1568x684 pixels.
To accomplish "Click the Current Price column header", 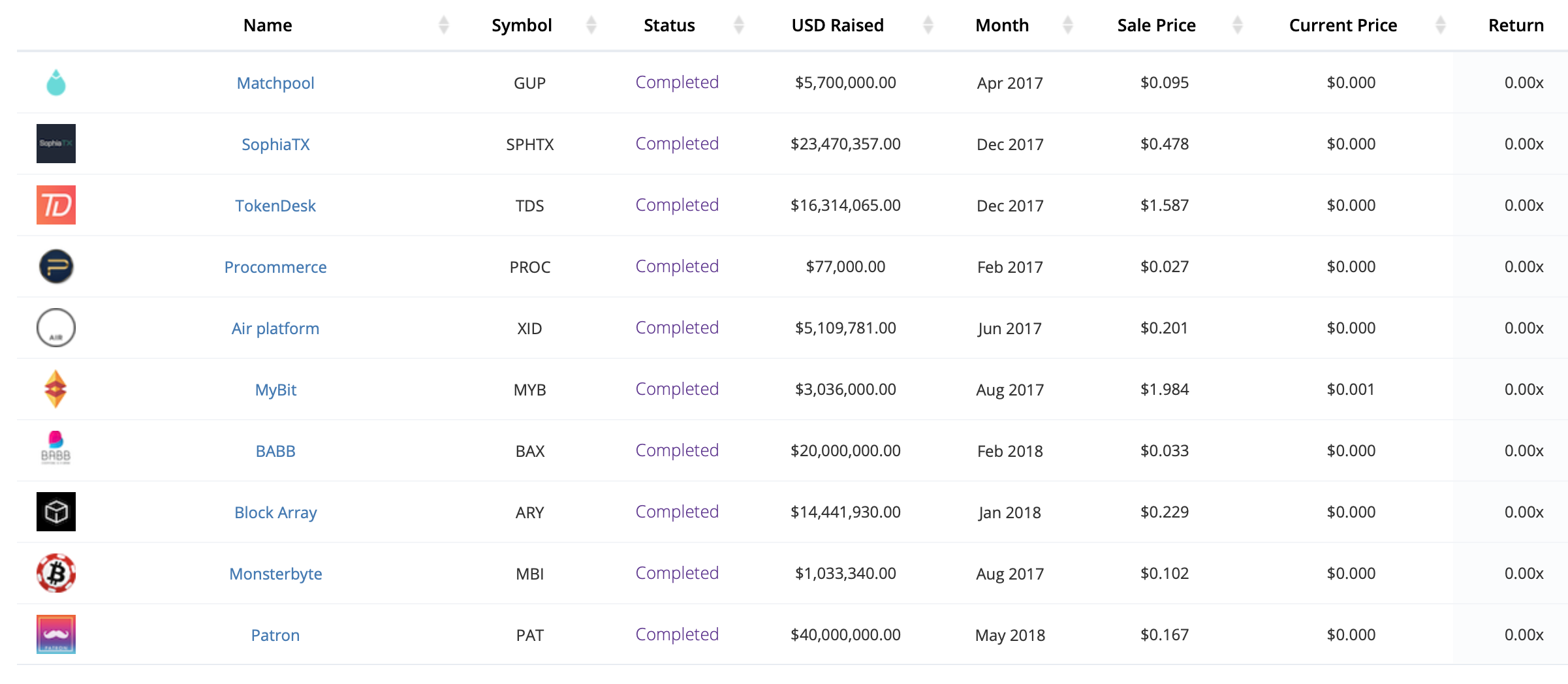I will [x=1343, y=25].
